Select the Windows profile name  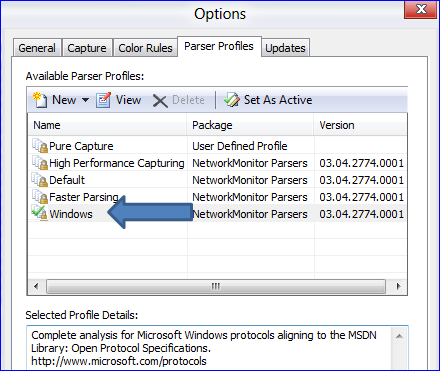point(71,214)
